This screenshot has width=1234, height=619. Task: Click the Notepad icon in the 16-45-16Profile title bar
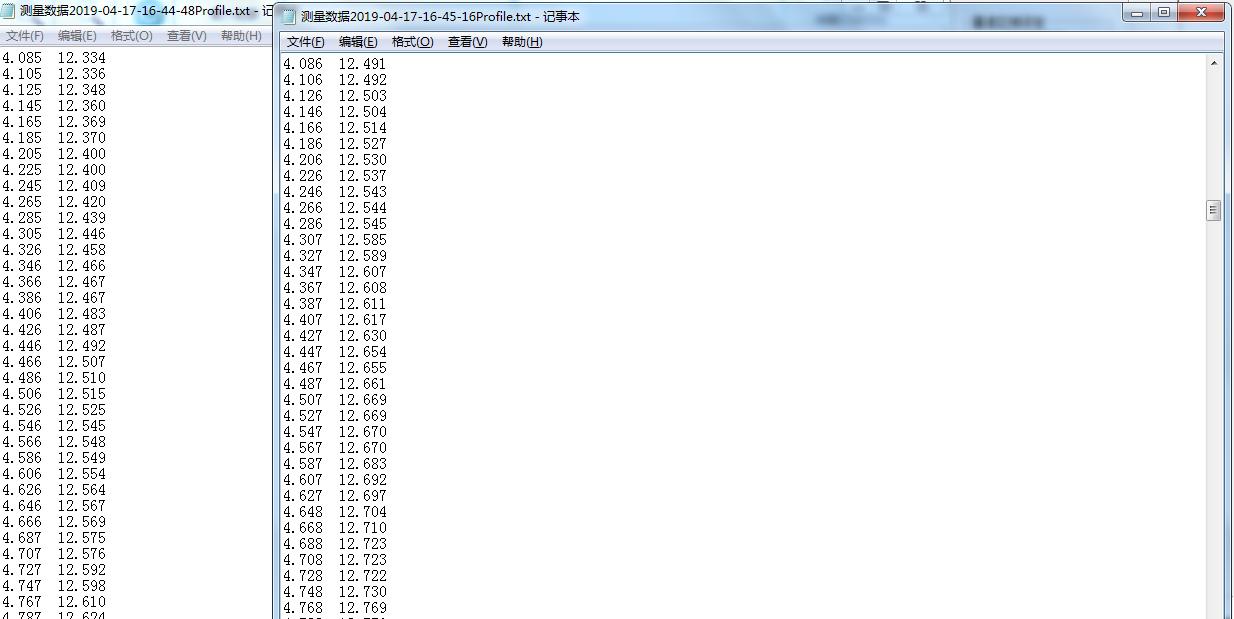289,17
